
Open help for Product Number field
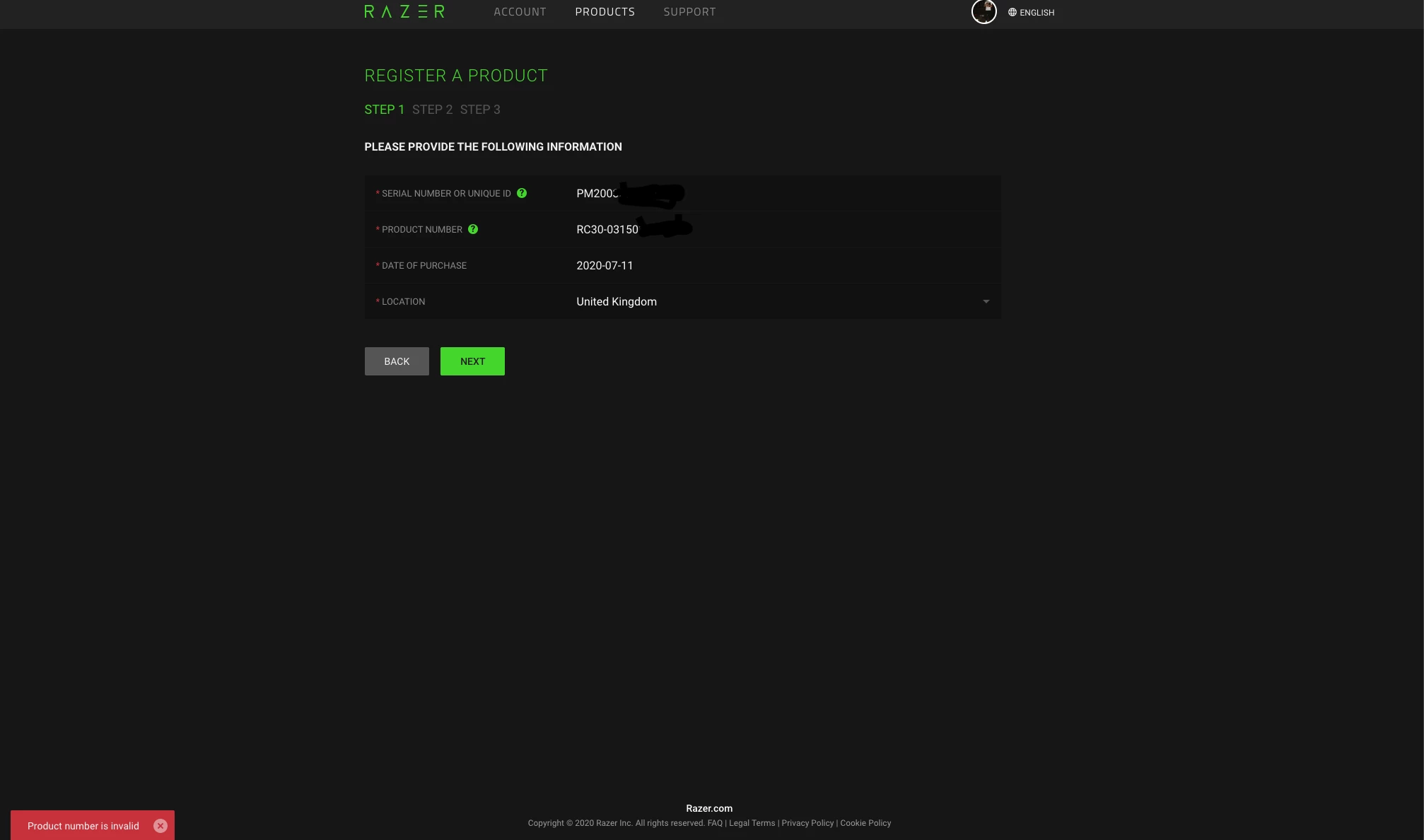click(x=473, y=229)
